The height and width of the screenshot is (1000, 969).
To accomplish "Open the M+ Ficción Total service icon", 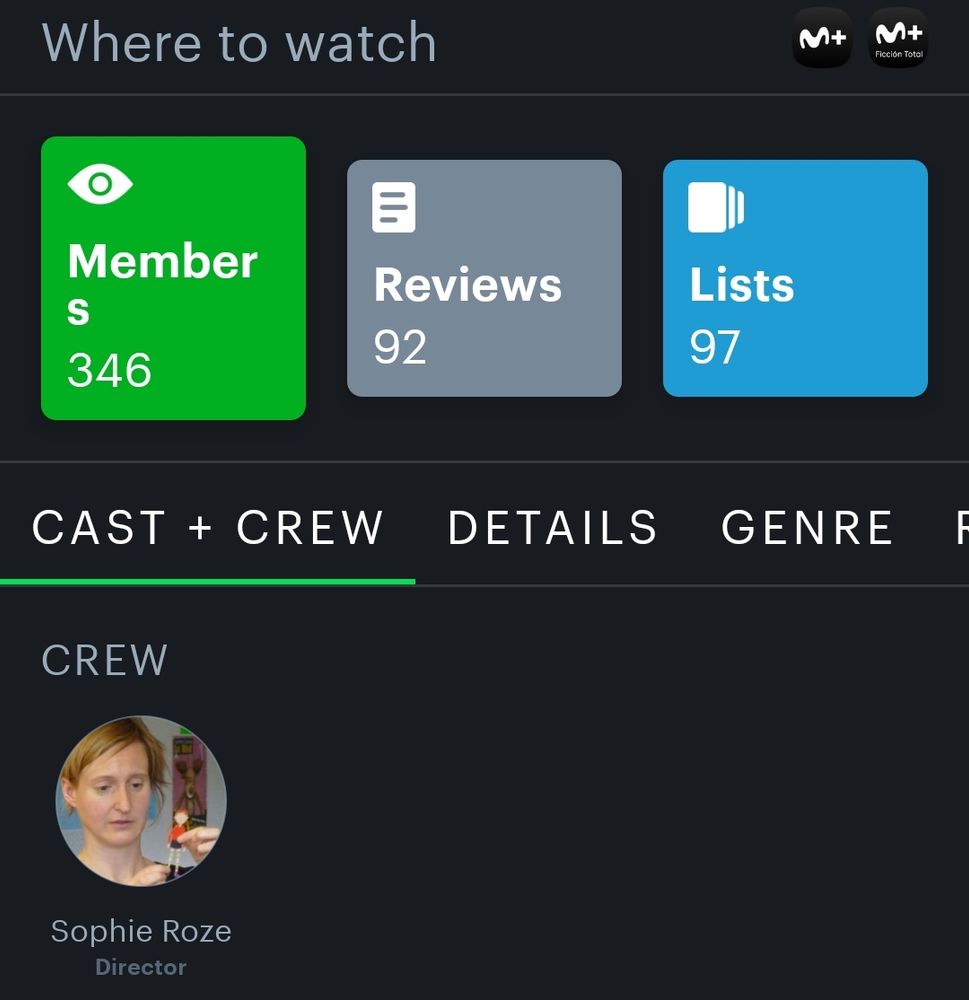I will [x=898, y=38].
